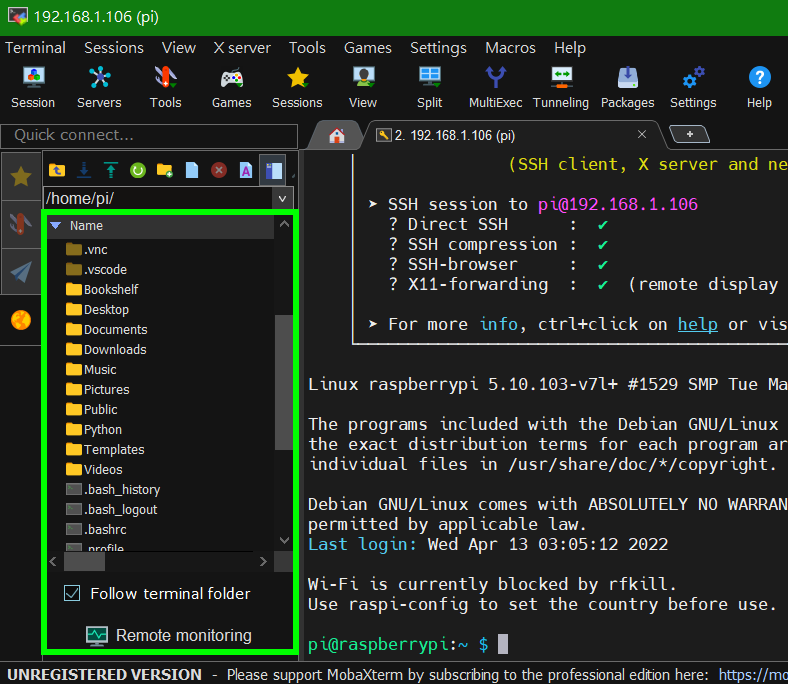Screen dimensions: 788x684
Task: Open the View toolbar icon
Action: coord(363,88)
